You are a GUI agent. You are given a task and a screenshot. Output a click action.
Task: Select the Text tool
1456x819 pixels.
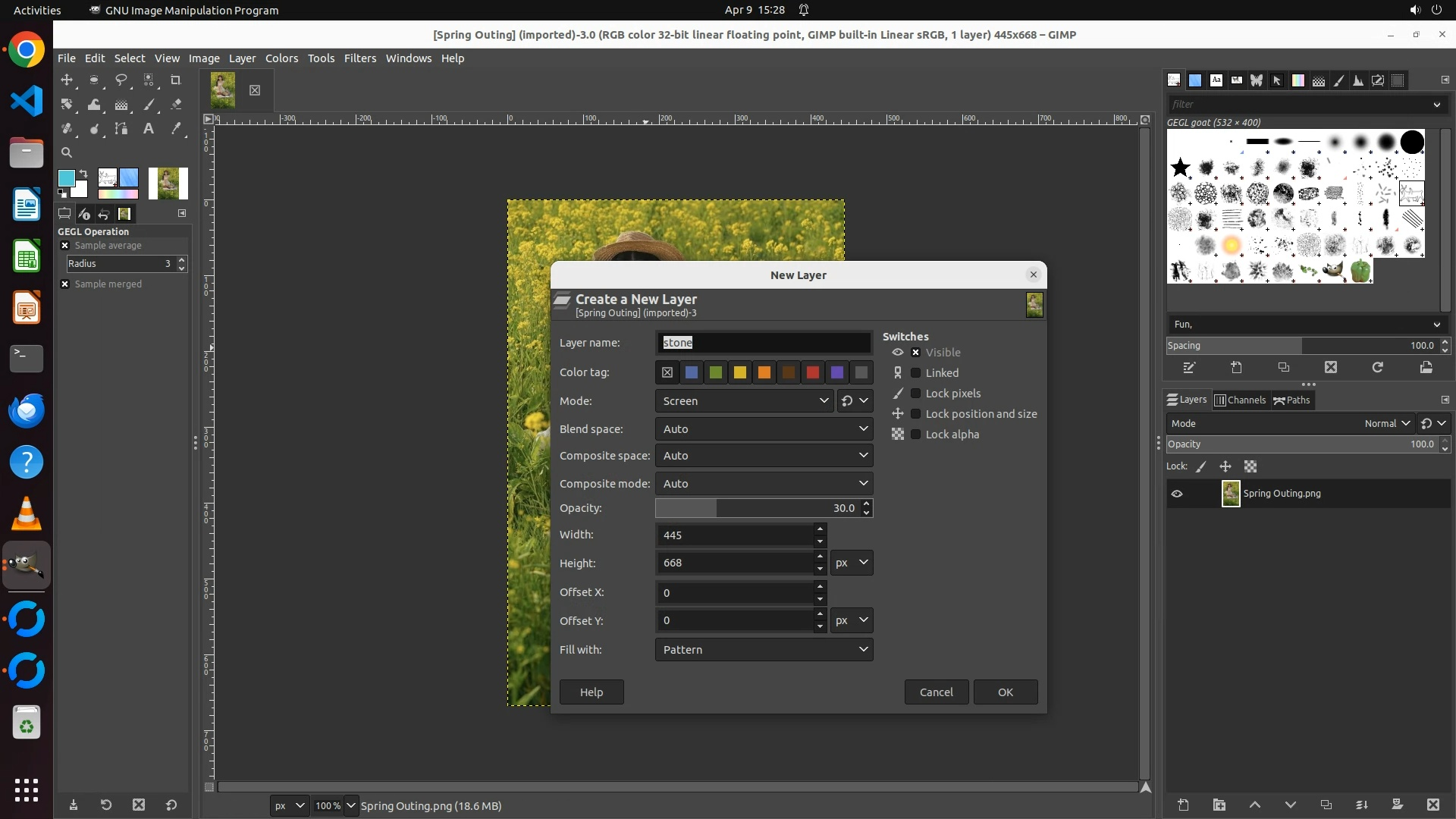click(149, 129)
